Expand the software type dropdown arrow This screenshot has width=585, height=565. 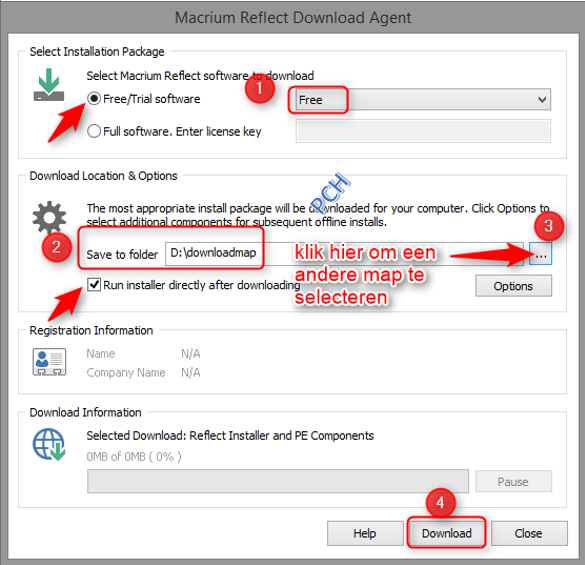coord(542,100)
